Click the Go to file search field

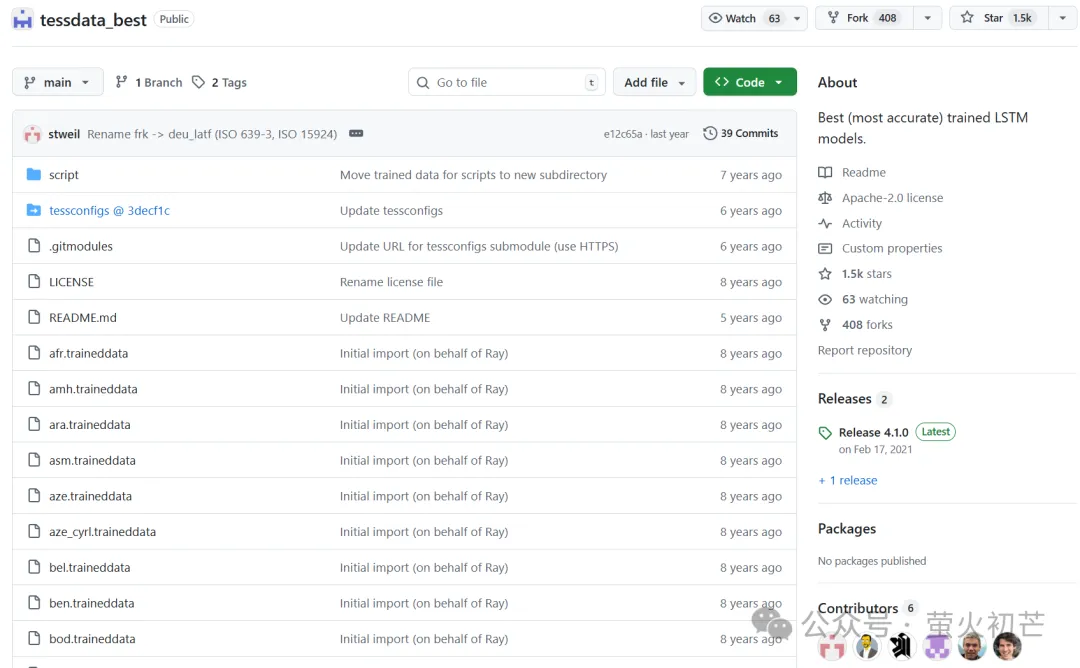(507, 82)
